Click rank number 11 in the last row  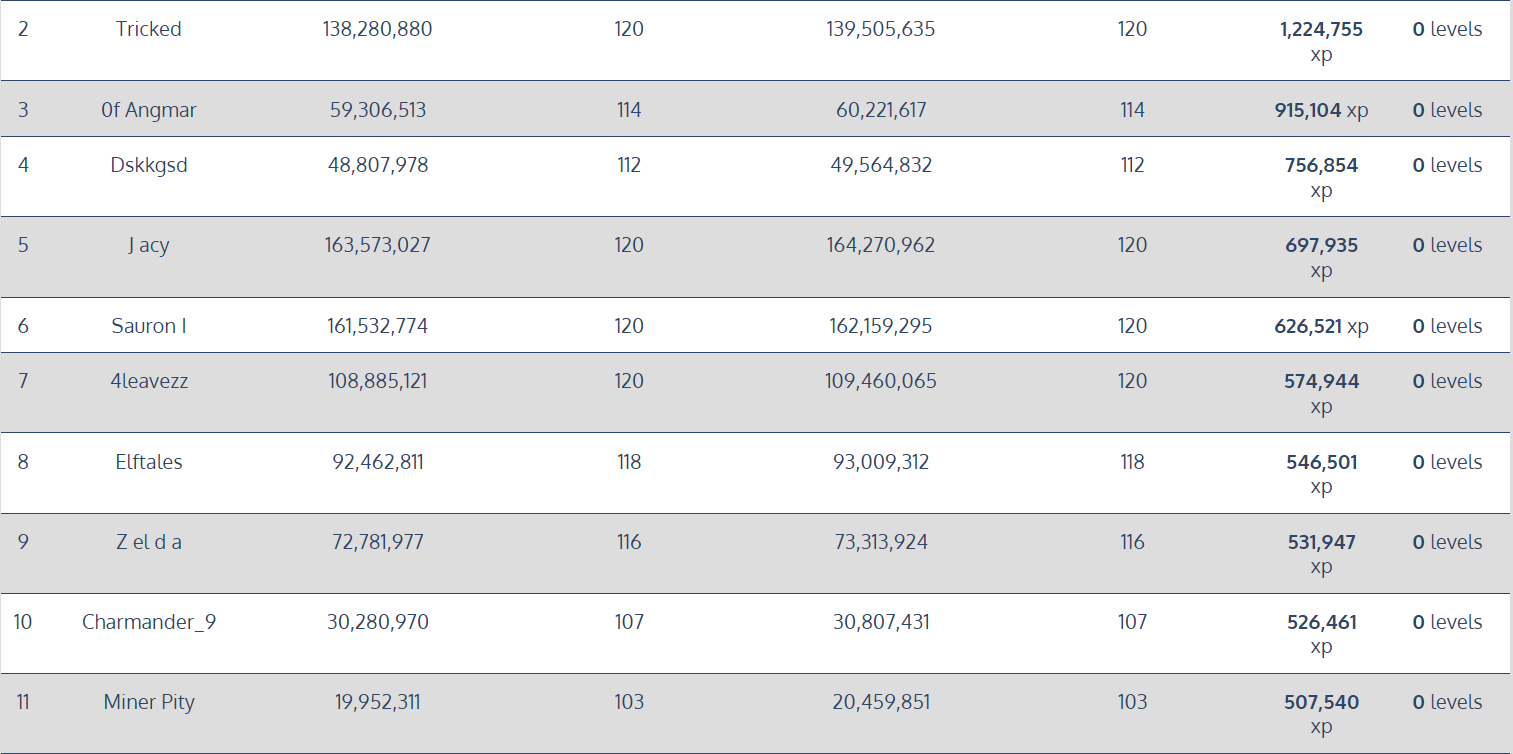(x=23, y=702)
